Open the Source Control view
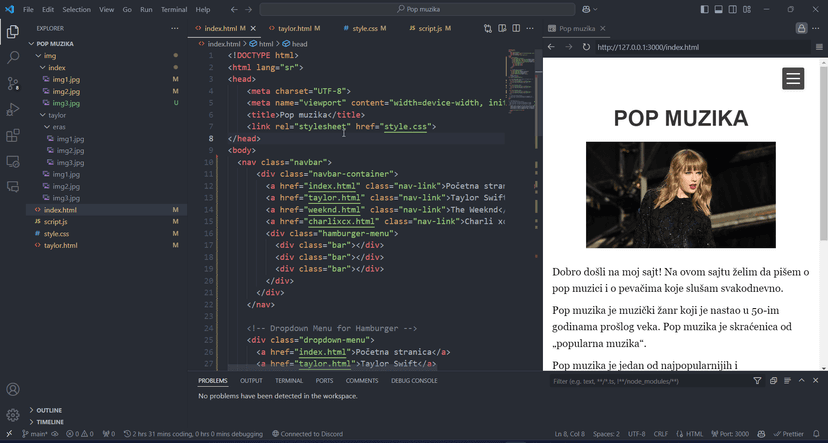 [13, 84]
